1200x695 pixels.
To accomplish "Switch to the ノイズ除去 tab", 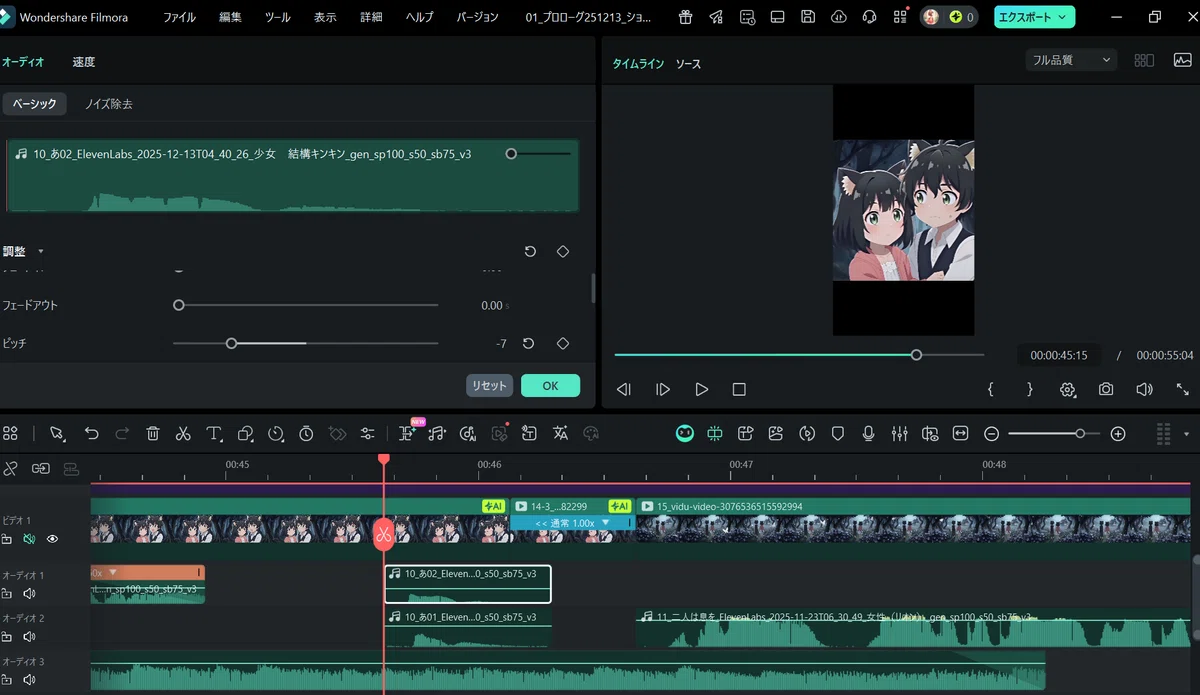I will [x=109, y=104].
